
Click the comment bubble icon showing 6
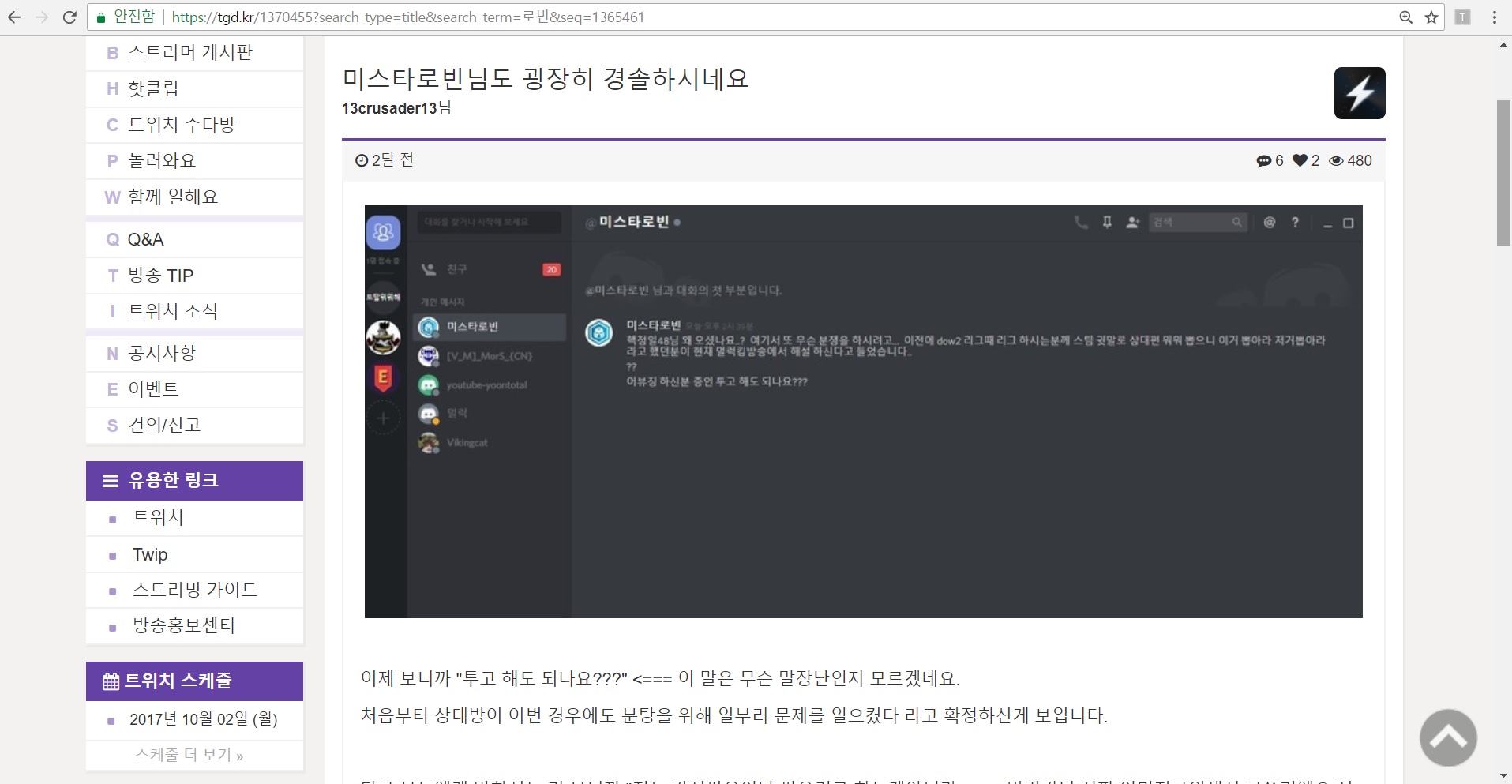[1263, 161]
